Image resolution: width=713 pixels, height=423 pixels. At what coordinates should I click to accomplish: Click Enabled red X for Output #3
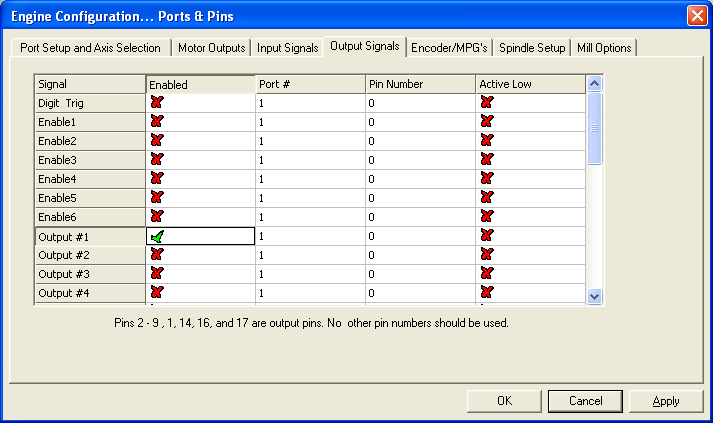[157, 273]
